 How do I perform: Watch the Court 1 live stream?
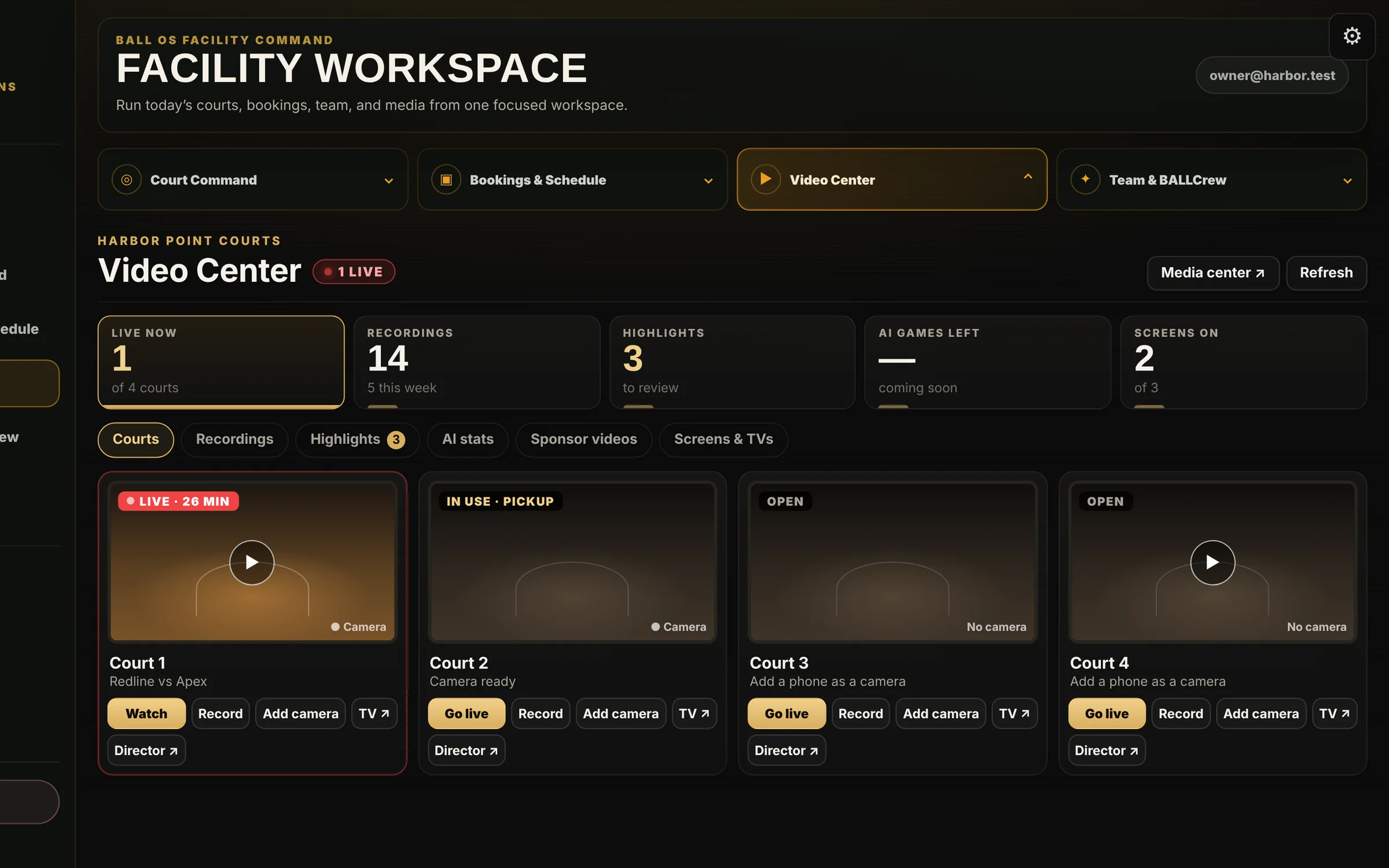[x=146, y=713]
